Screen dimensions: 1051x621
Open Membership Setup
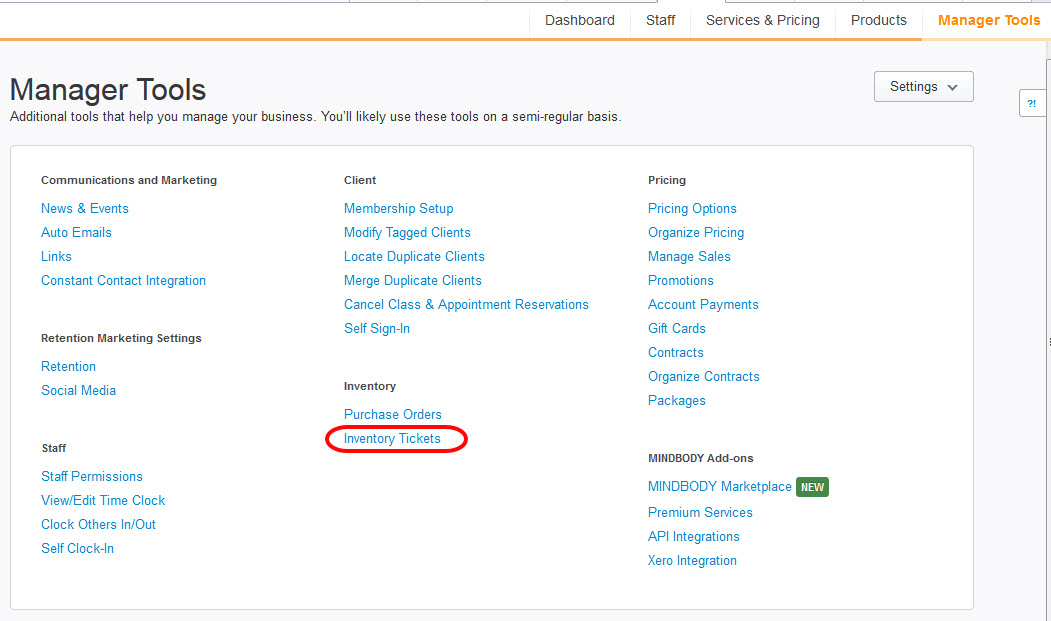[398, 209]
